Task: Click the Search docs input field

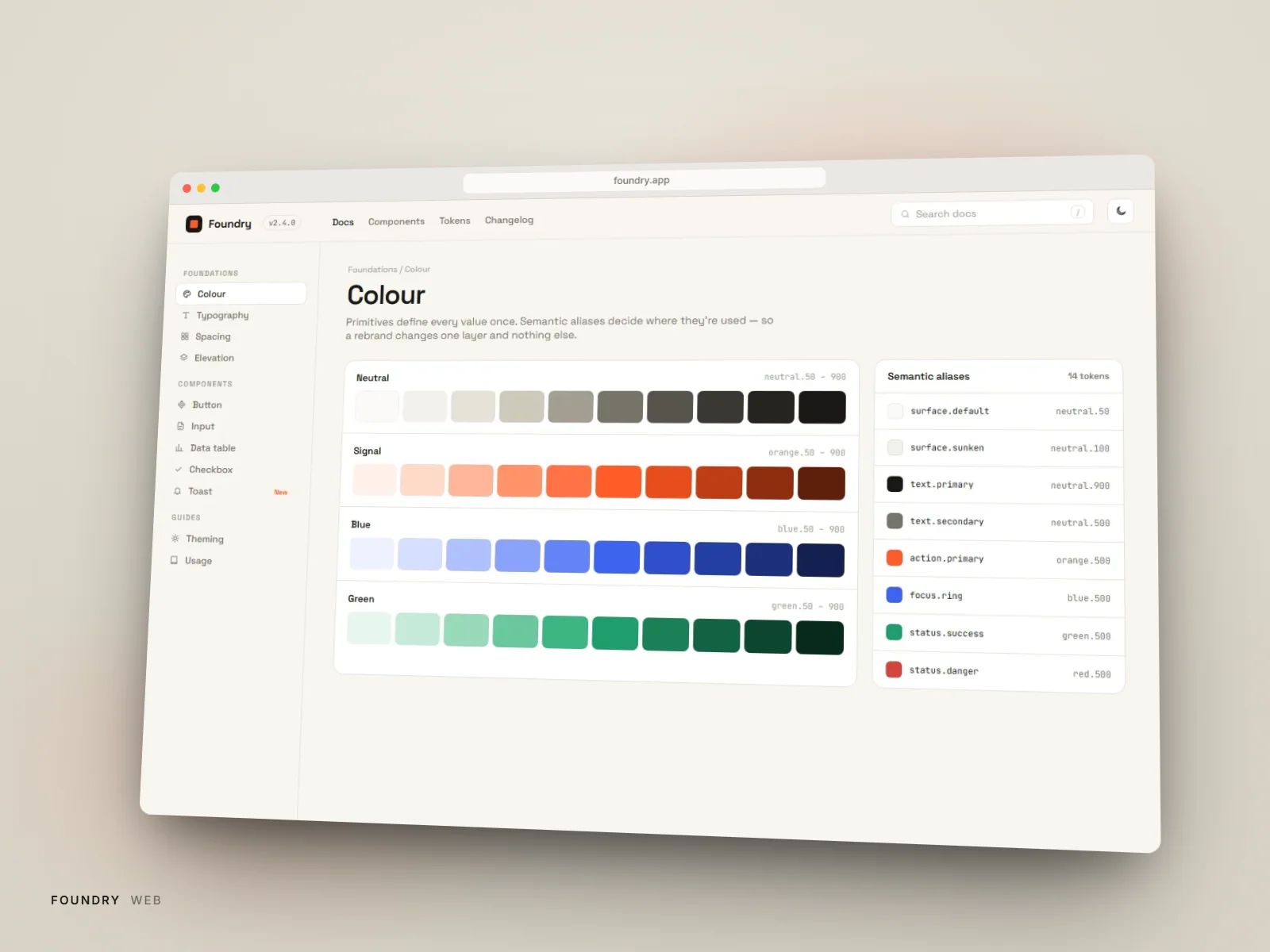Action: 992,213
